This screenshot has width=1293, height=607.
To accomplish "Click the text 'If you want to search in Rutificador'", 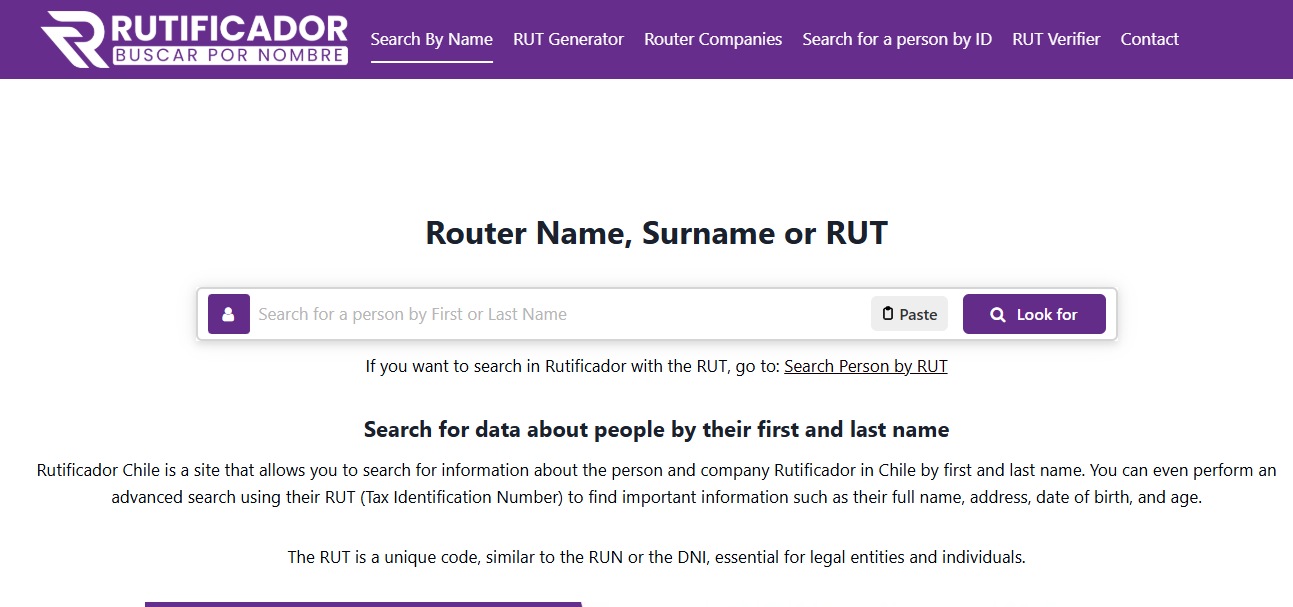I will coord(573,366).
